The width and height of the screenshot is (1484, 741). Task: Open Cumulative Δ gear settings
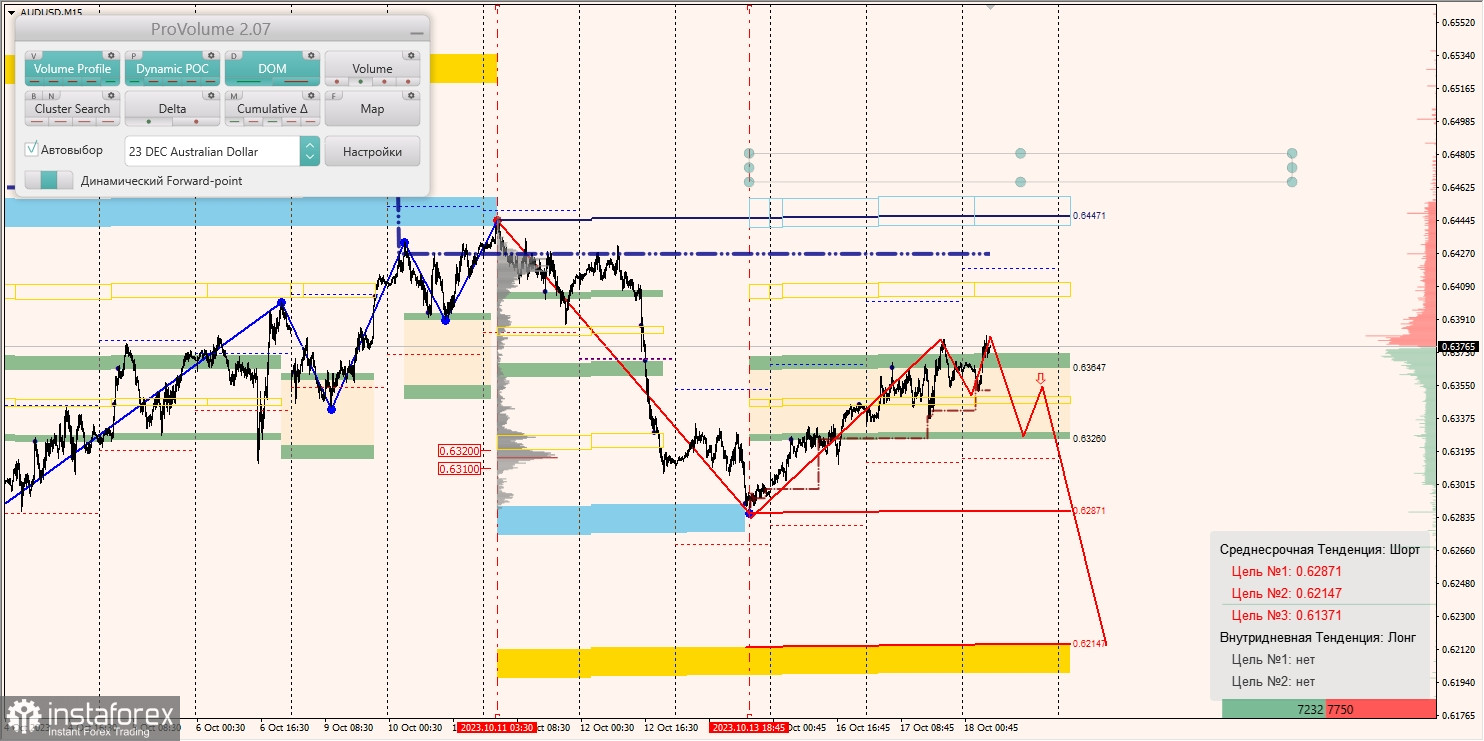click(311, 95)
